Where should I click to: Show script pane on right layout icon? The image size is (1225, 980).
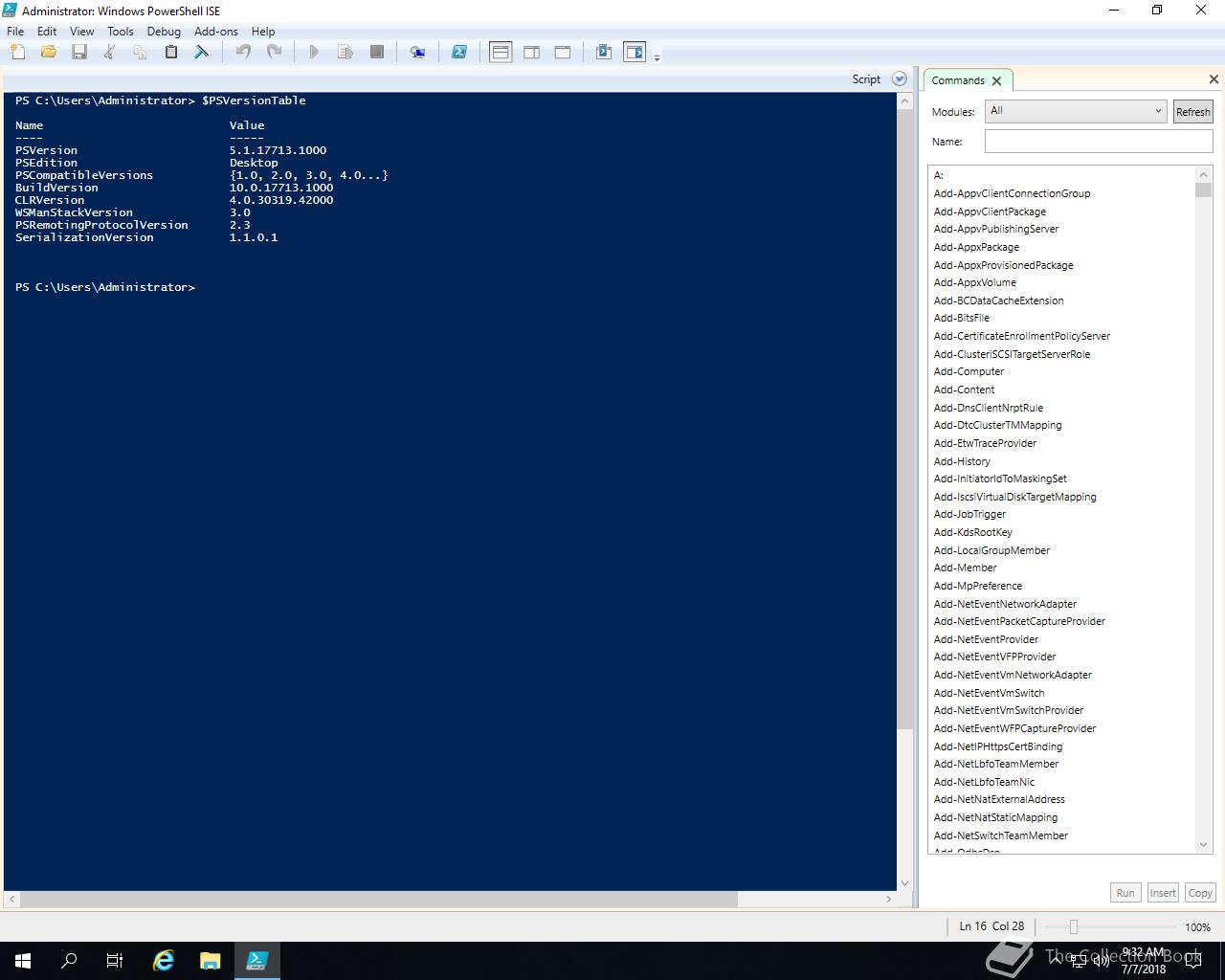532,53
